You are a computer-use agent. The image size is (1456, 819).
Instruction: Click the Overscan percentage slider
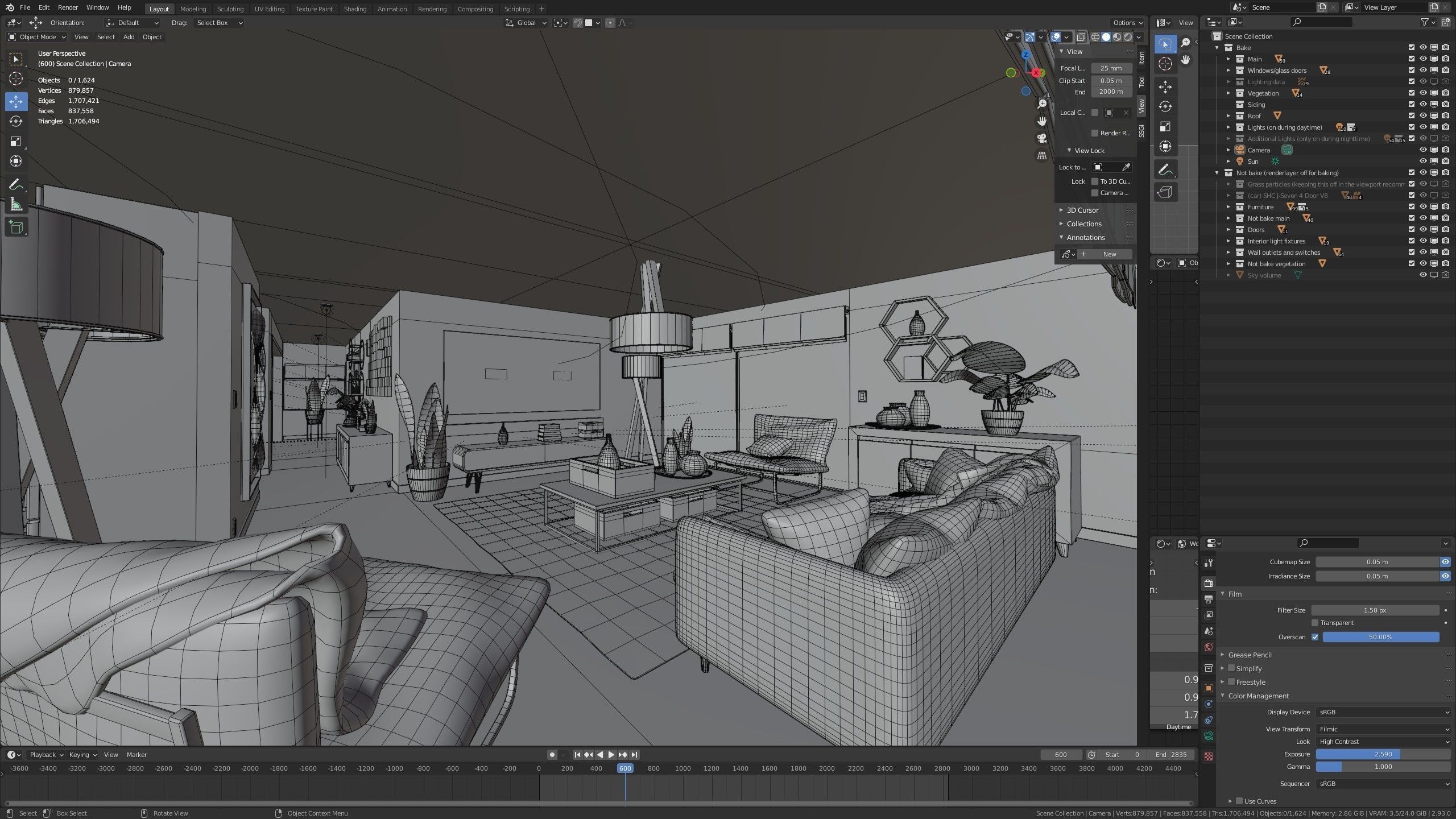pos(1381,637)
